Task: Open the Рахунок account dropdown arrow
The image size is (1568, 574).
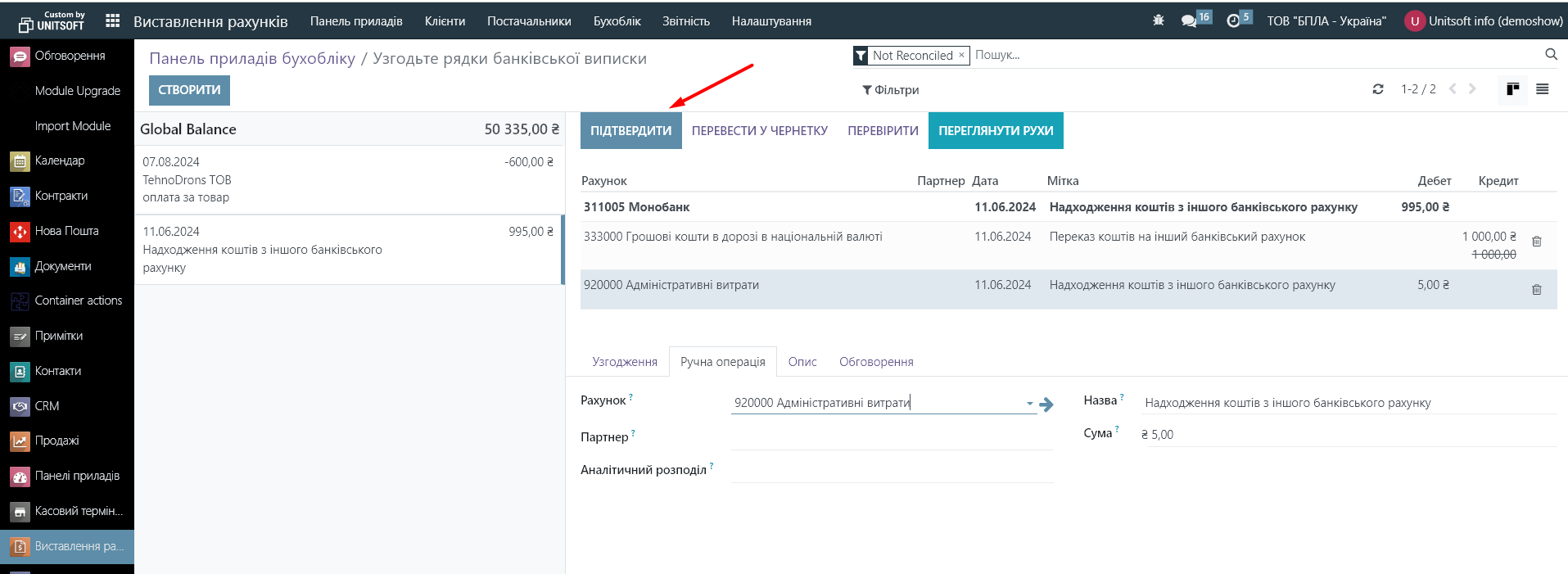Action: pyautogui.click(x=1029, y=404)
